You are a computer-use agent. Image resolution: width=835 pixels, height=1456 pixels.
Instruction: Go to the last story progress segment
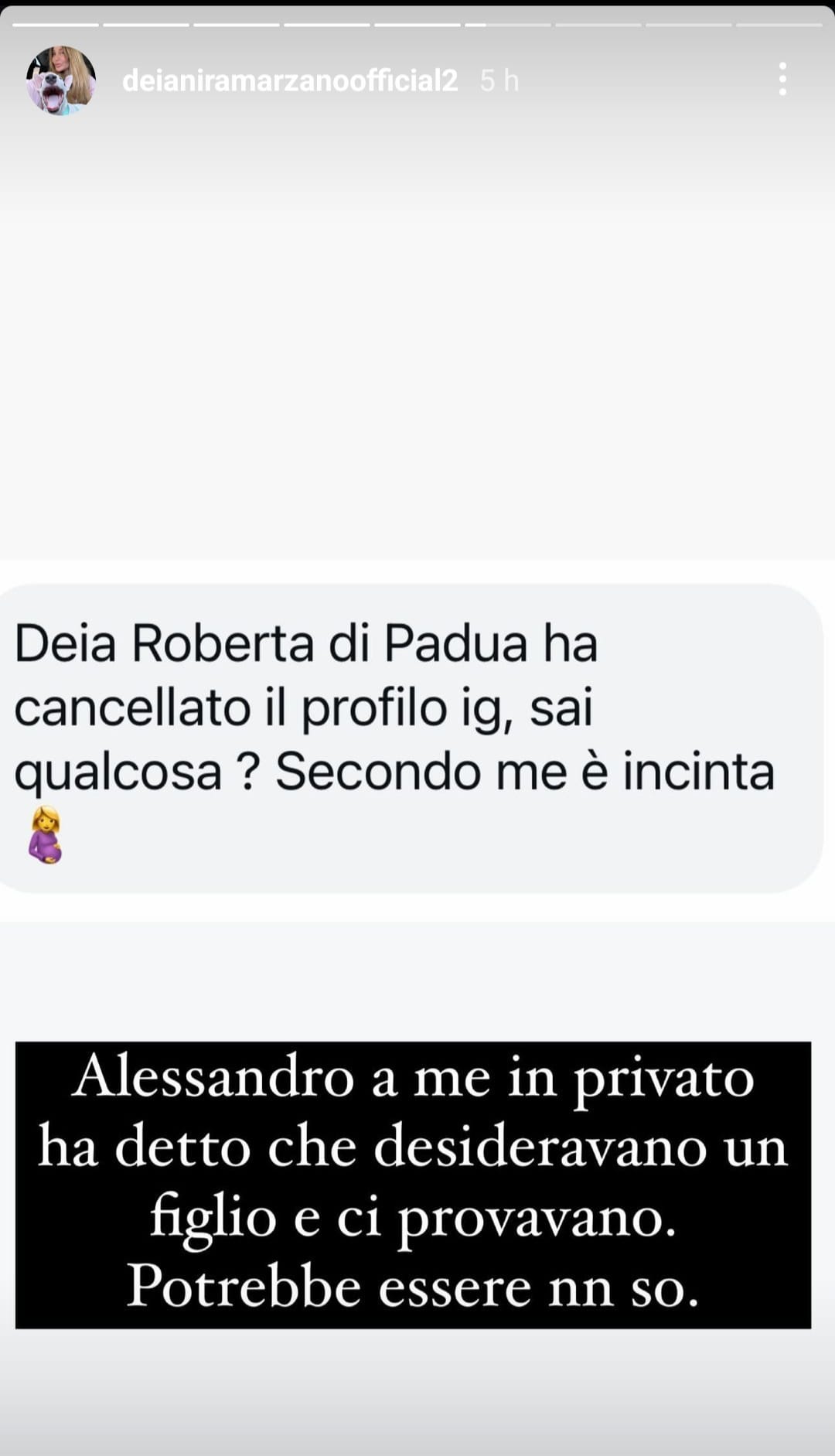click(779, 25)
